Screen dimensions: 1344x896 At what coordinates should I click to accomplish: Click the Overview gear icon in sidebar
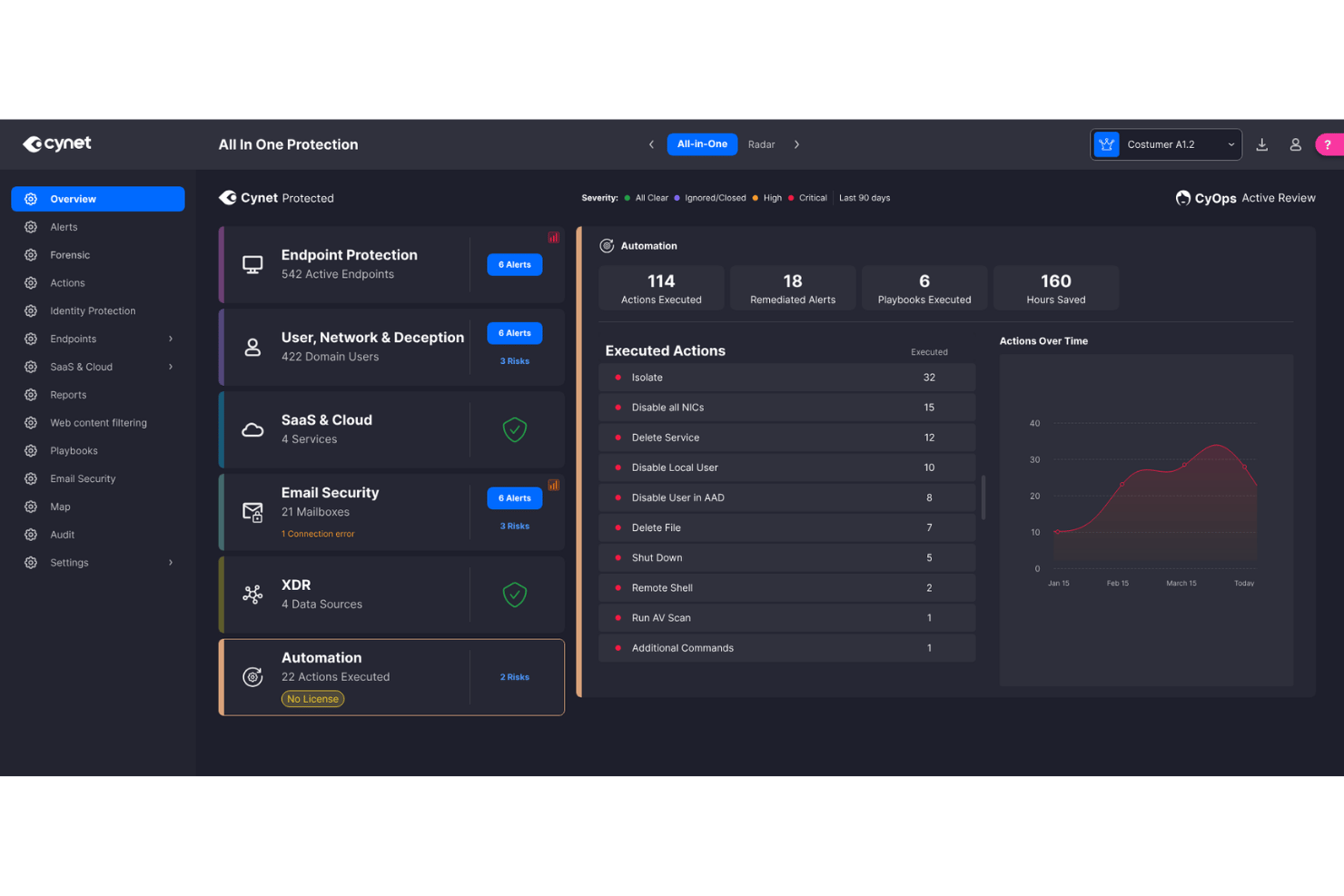31,199
